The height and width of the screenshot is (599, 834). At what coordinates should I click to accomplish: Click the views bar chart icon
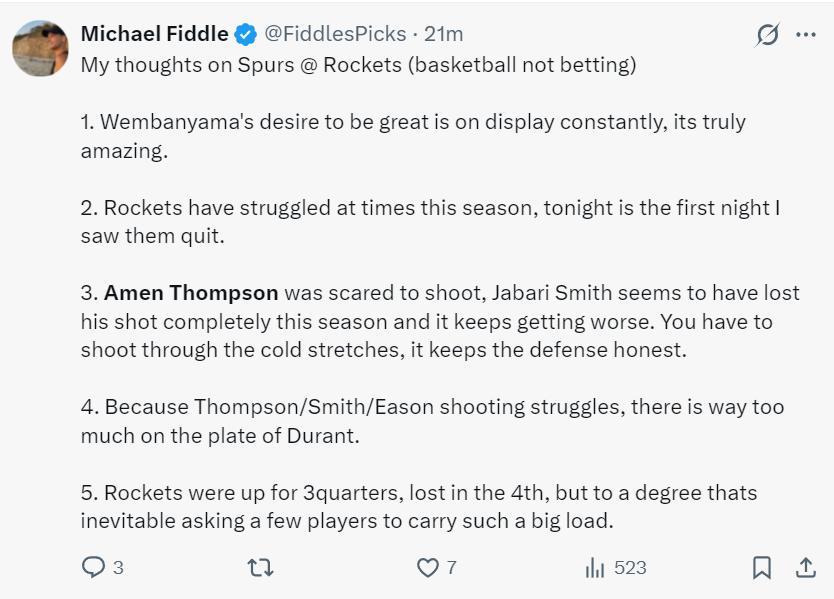point(595,568)
